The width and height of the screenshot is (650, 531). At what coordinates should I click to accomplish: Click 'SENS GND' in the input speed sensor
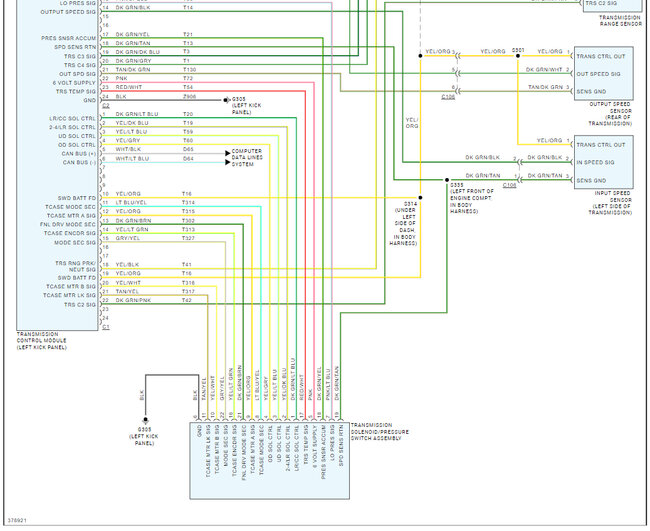591,180
